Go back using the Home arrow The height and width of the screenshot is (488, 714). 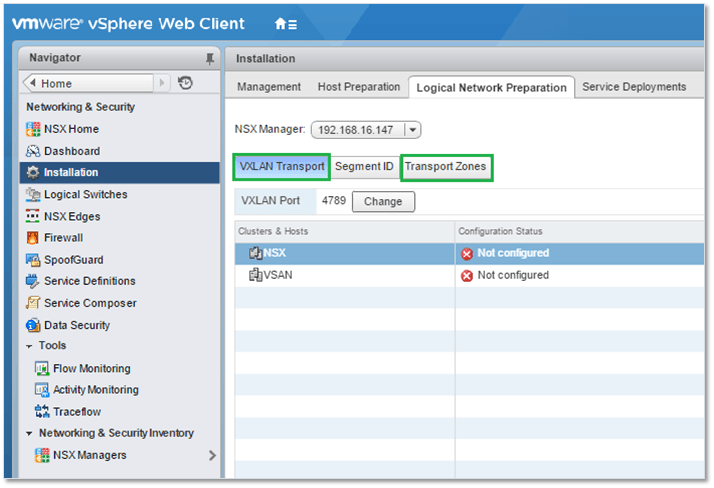pos(32,83)
